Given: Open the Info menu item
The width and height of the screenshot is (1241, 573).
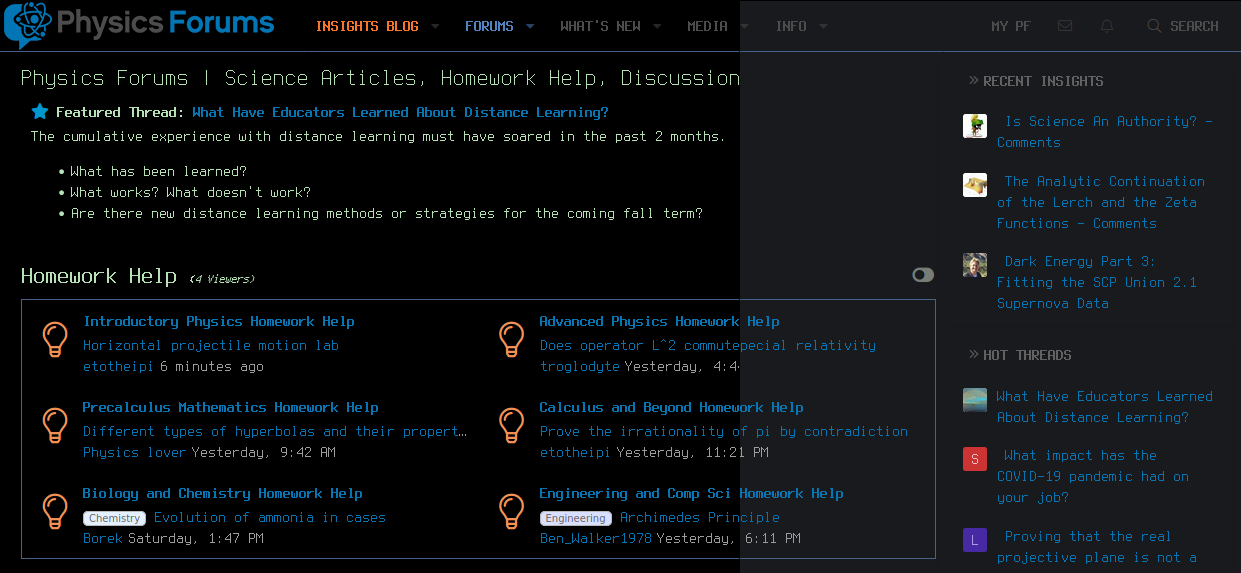Looking at the screenshot, I should 791,26.
